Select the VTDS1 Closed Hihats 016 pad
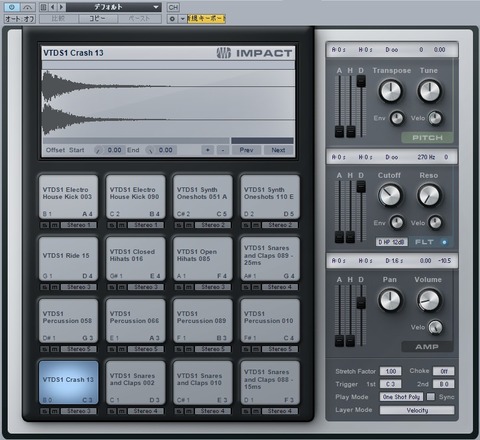This screenshot has height=440, width=480. click(135, 258)
